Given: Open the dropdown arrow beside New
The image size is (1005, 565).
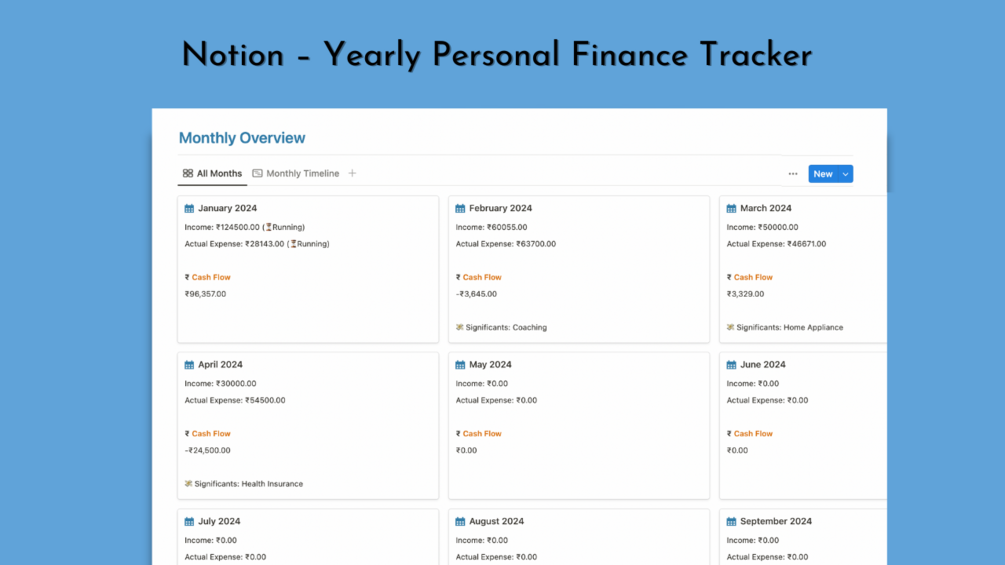Looking at the screenshot, I should pyautogui.click(x=846, y=174).
